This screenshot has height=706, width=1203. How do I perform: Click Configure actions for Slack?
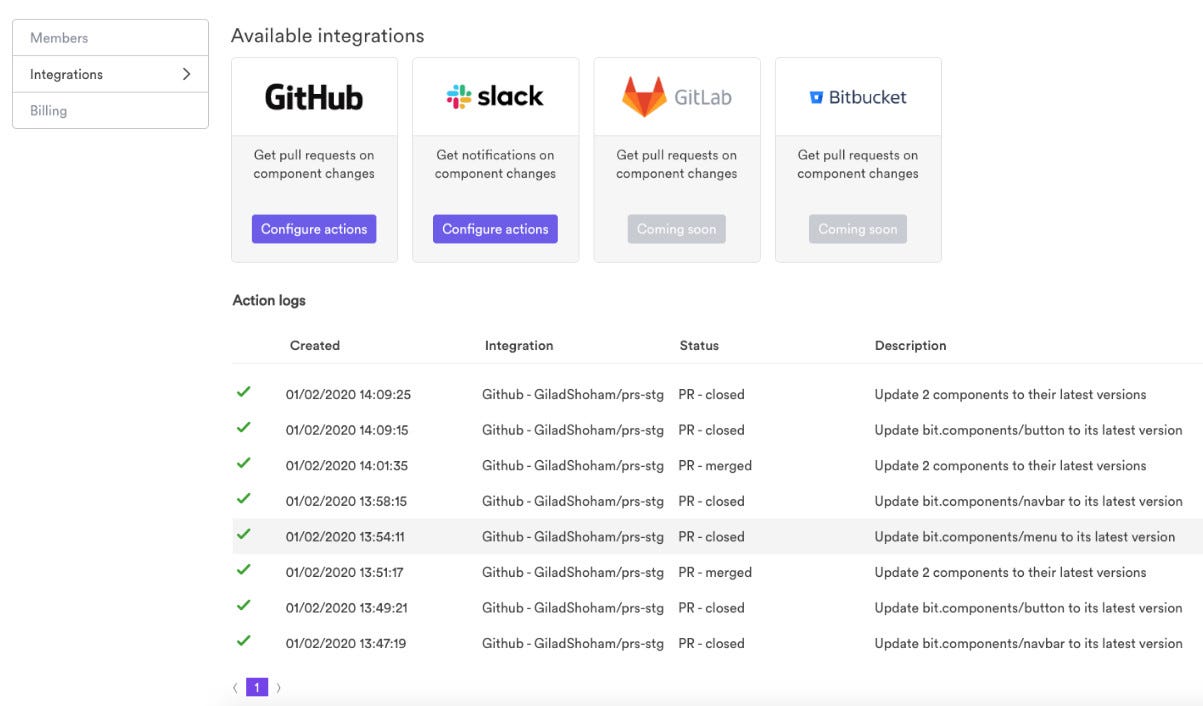pos(495,228)
